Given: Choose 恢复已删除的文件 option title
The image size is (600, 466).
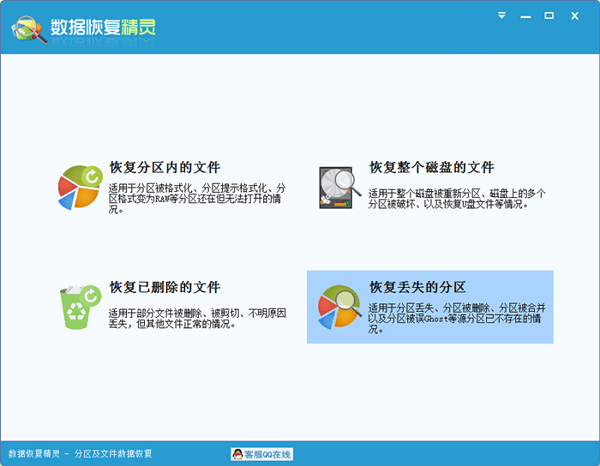Looking at the screenshot, I should (165, 287).
